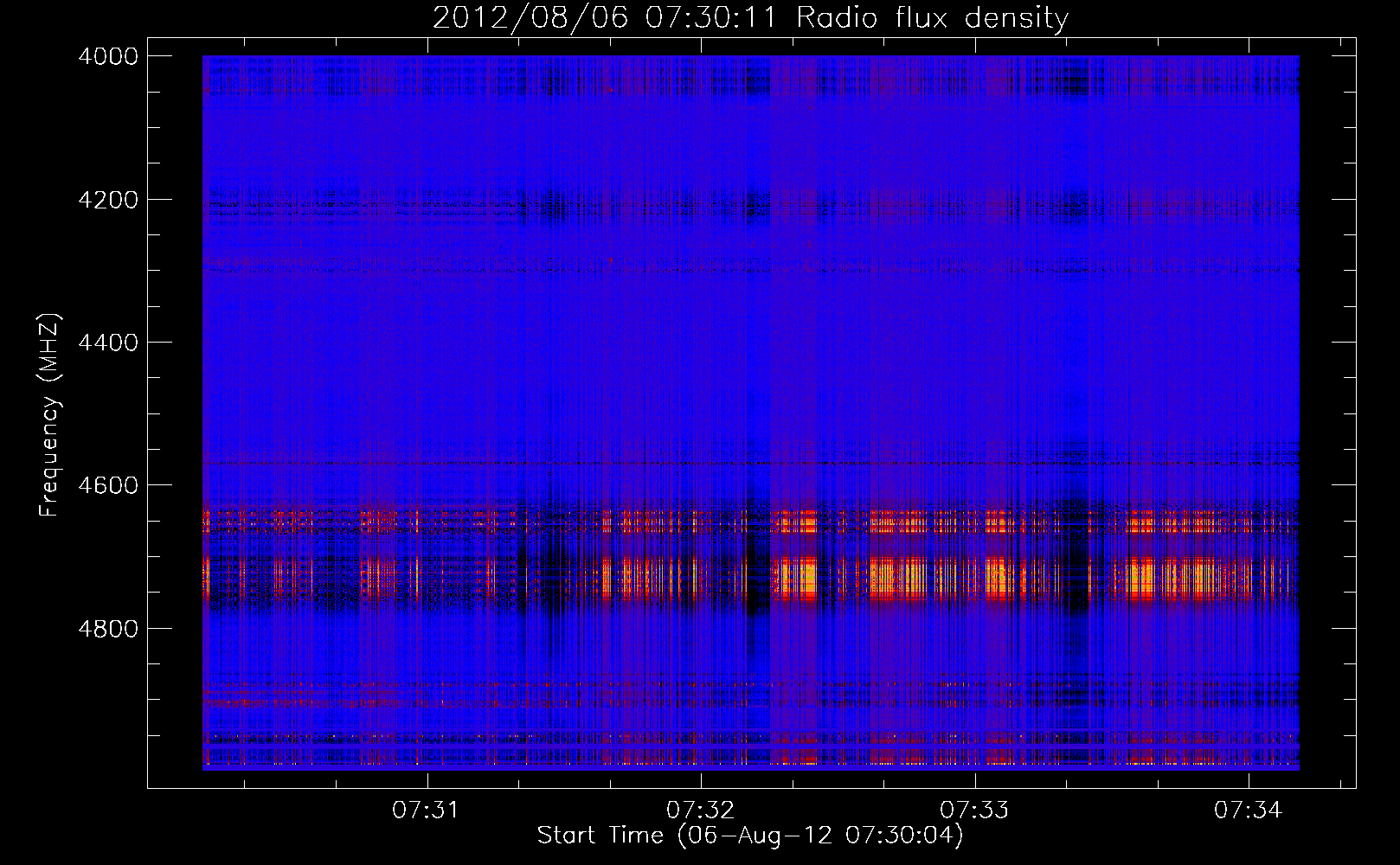Click the 07:31 time axis label
This screenshot has width=1400, height=865.
426,811
